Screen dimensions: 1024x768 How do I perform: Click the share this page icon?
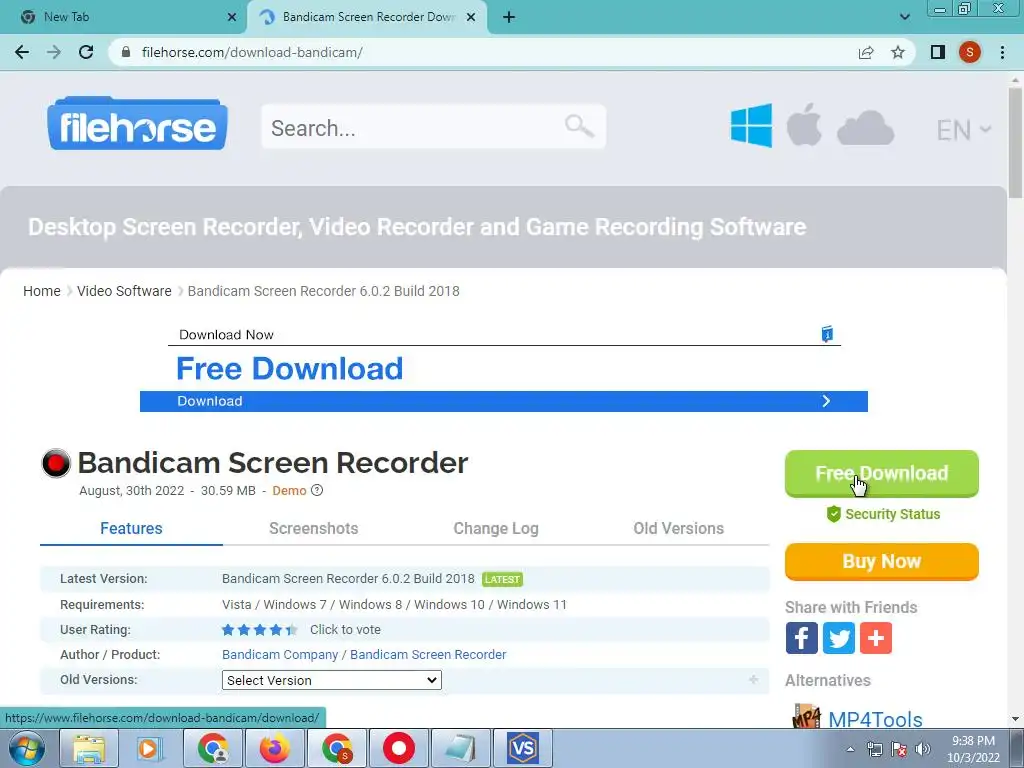pyautogui.click(x=866, y=52)
